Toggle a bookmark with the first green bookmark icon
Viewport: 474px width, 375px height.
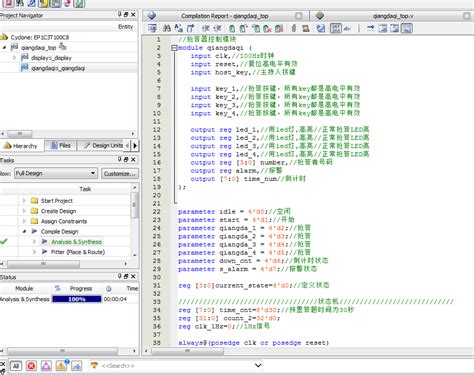pyautogui.click(x=232, y=28)
